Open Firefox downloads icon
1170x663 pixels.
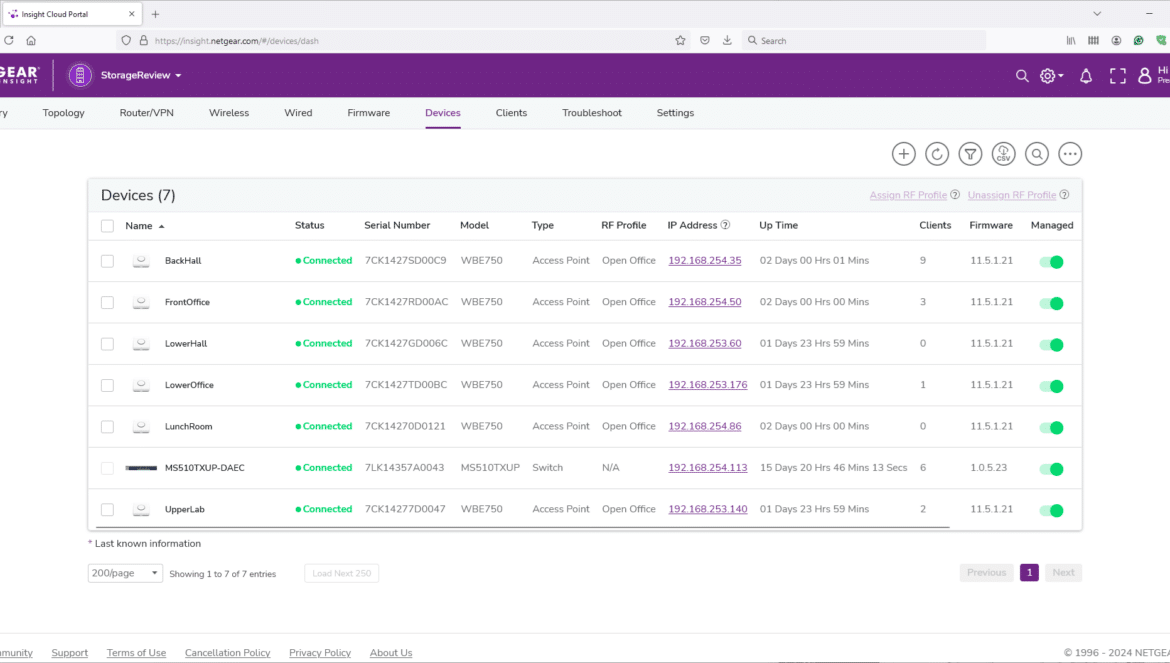tap(727, 40)
